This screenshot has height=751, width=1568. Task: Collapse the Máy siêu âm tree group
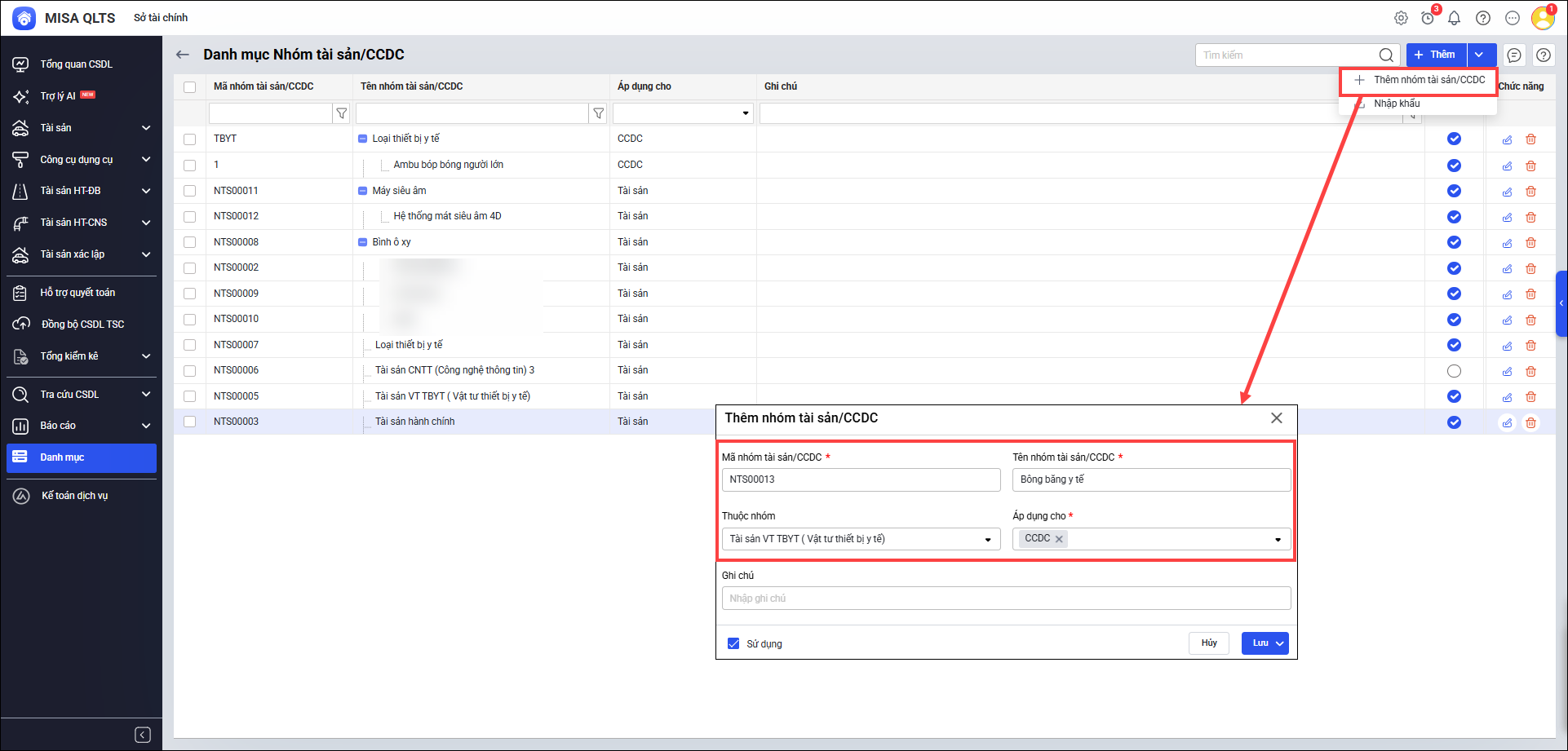pyautogui.click(x=363, y=191)
